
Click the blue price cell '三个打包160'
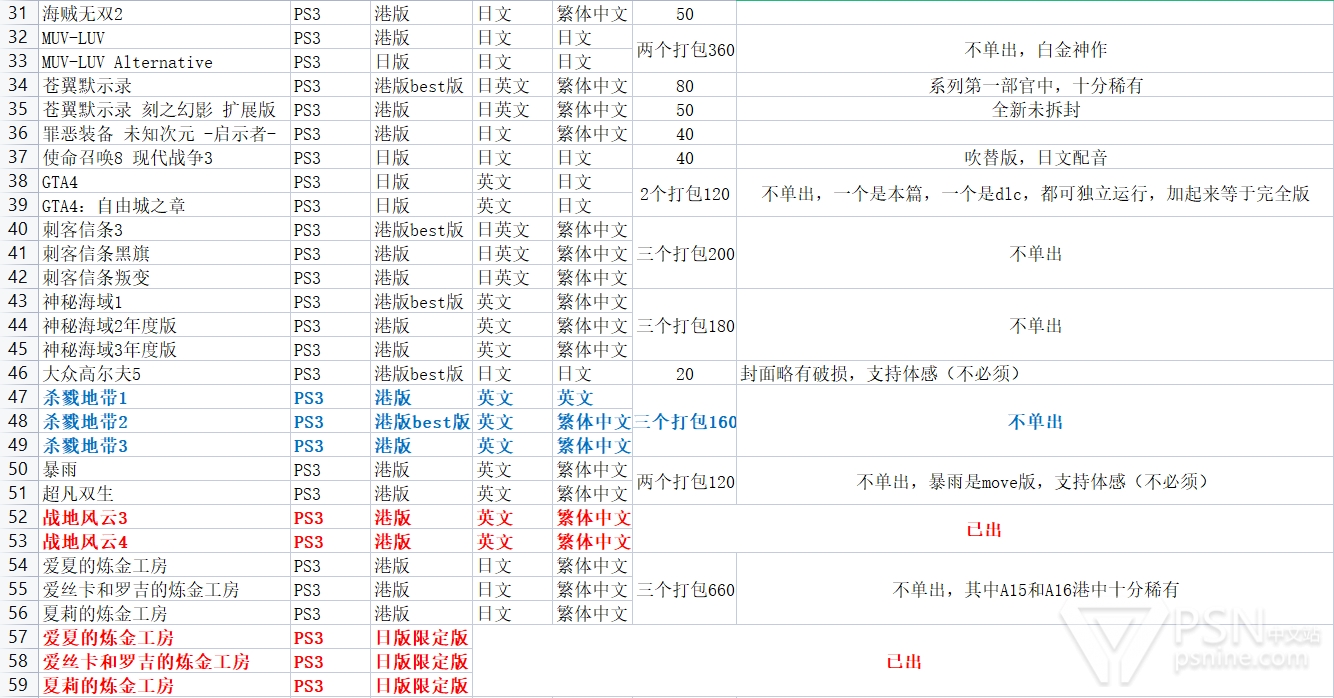pos(685,422)
